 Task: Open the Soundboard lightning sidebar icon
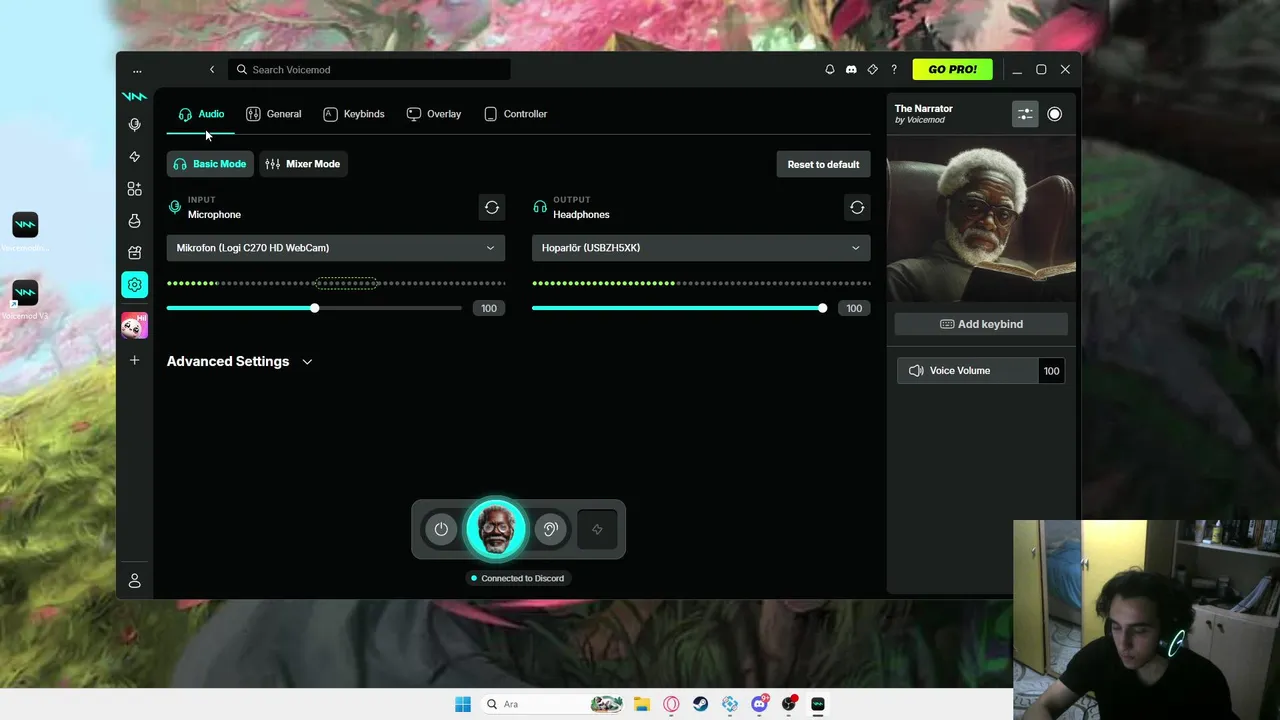134,157
